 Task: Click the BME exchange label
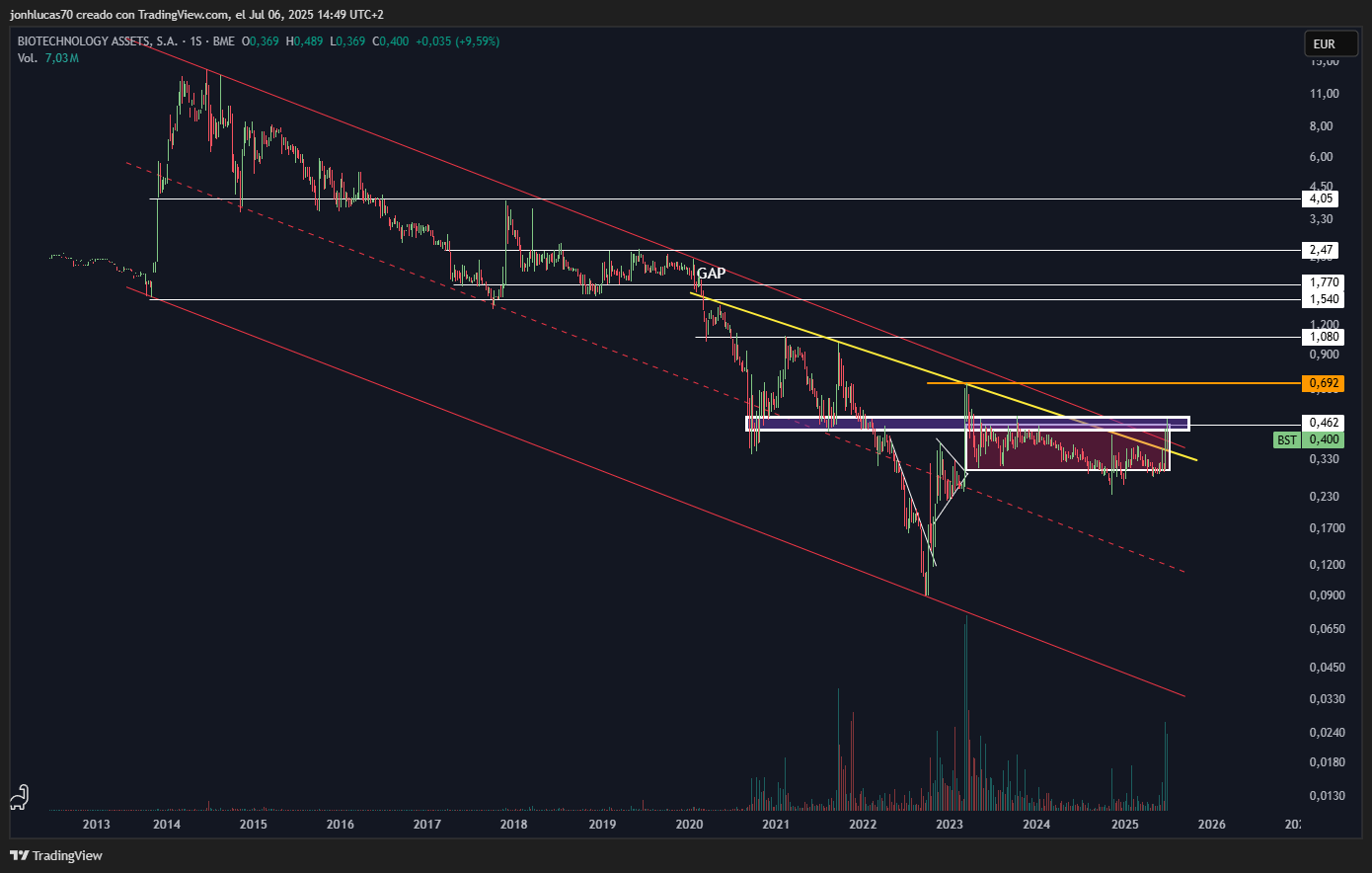tap(224, 41)
